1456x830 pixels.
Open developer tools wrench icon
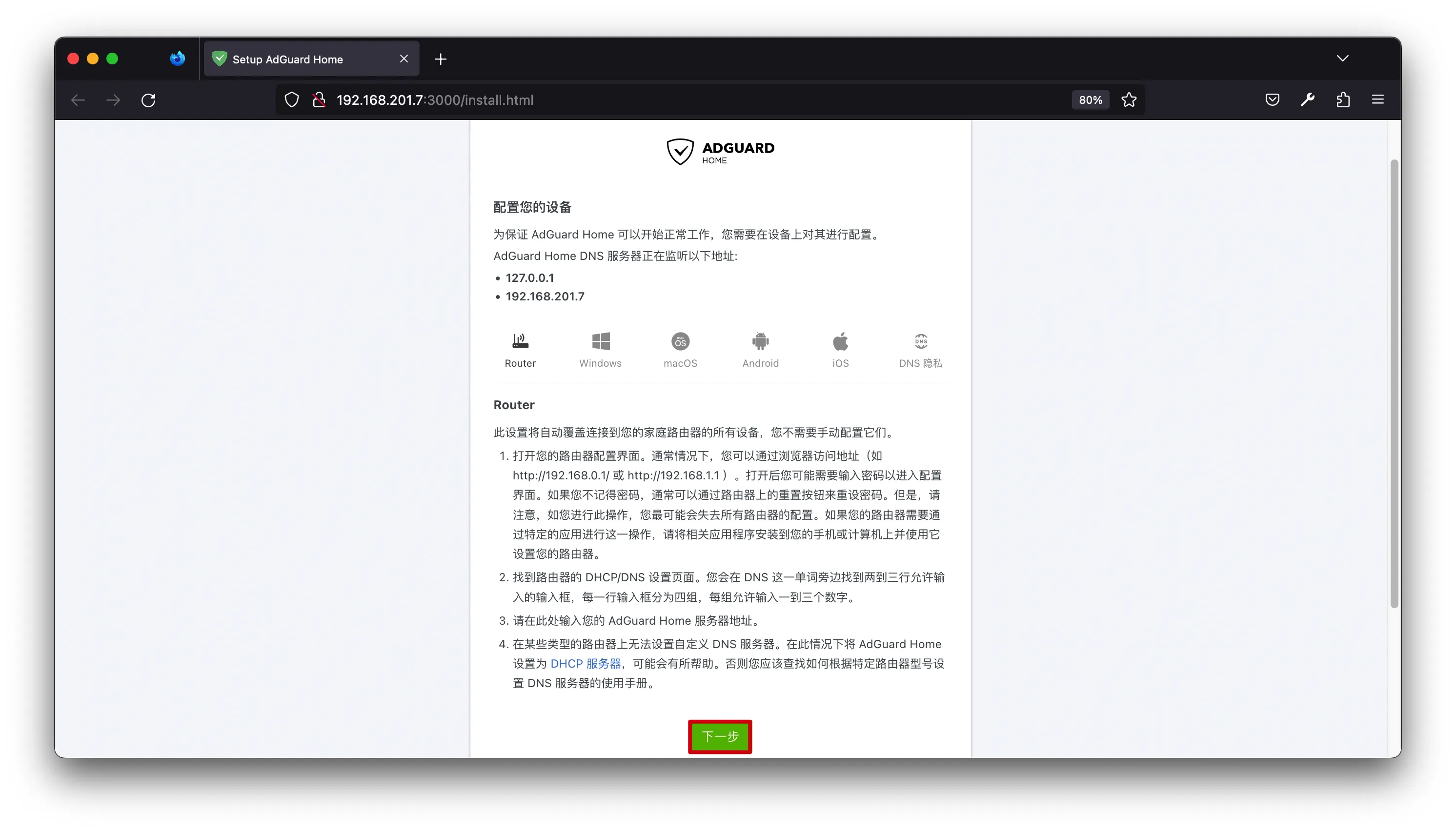tap(1307, 100)
